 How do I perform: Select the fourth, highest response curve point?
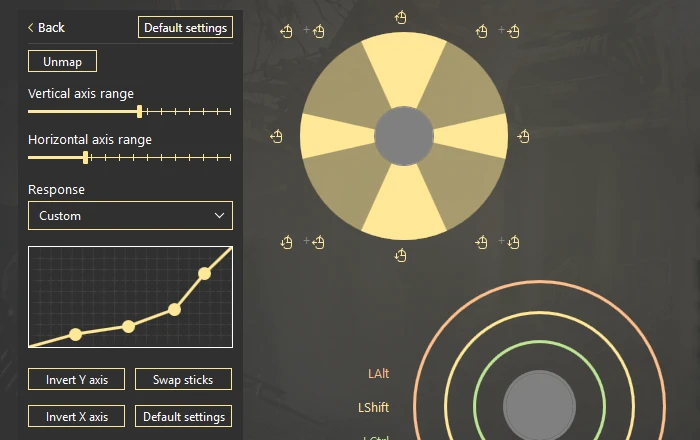[204, 273]
